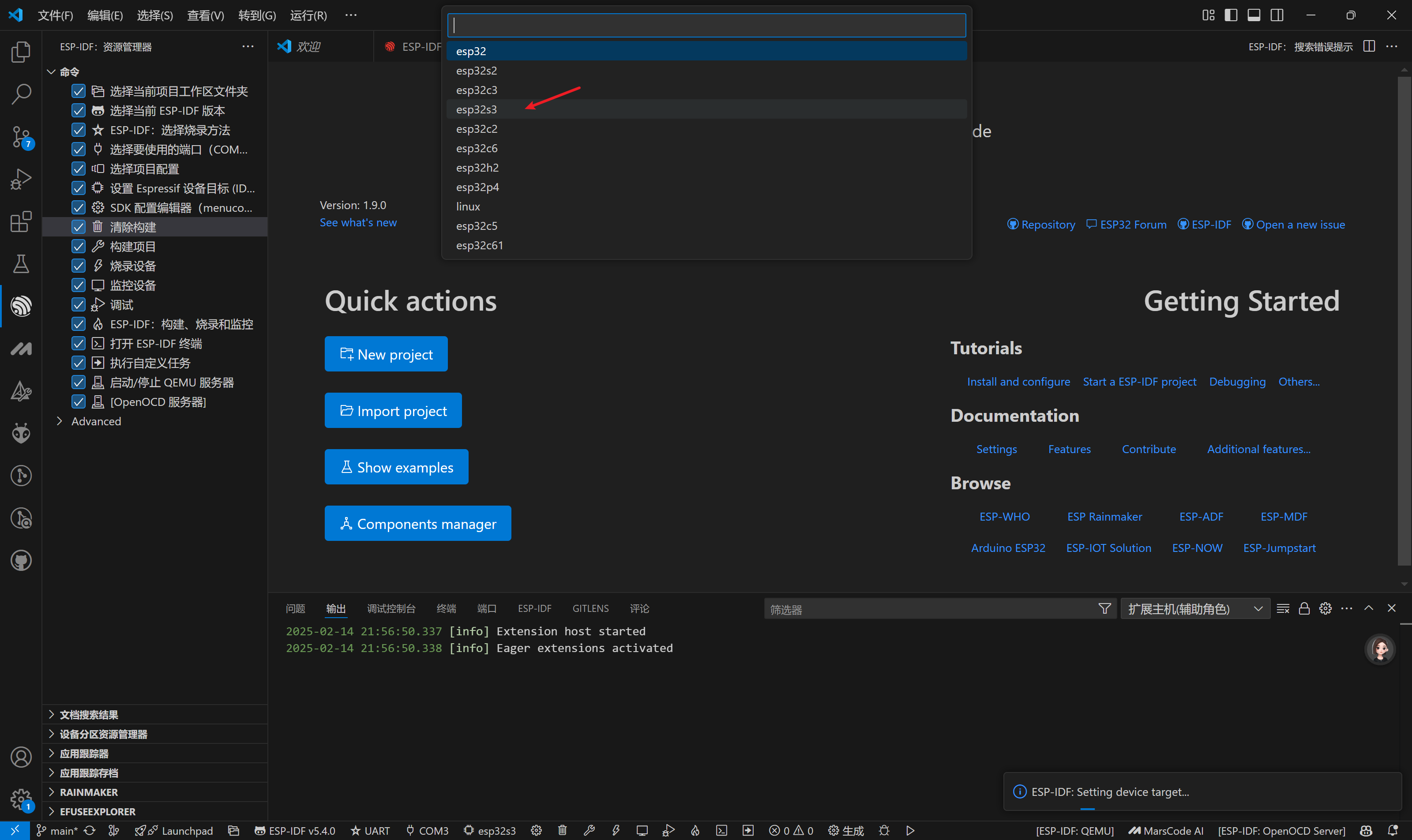Image resolution: width=1412 pixels, height=840 pixels.
Task: Open the ESP-IDF Explorer activity bar icon
Action: [21, 306]
